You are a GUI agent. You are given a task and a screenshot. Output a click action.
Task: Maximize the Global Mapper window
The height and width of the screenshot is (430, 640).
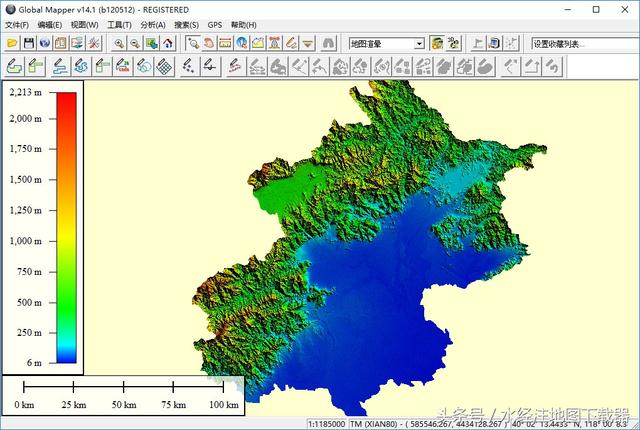(596, 9)
